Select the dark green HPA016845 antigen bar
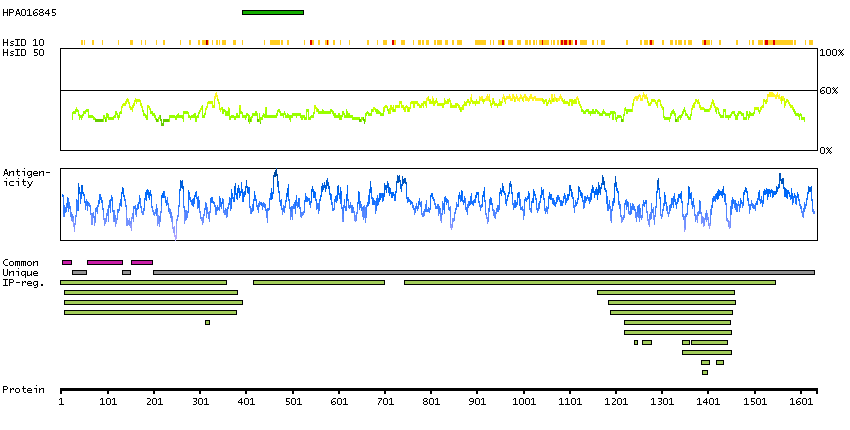This screenshot has width=850, height=430. pos(272,12)
